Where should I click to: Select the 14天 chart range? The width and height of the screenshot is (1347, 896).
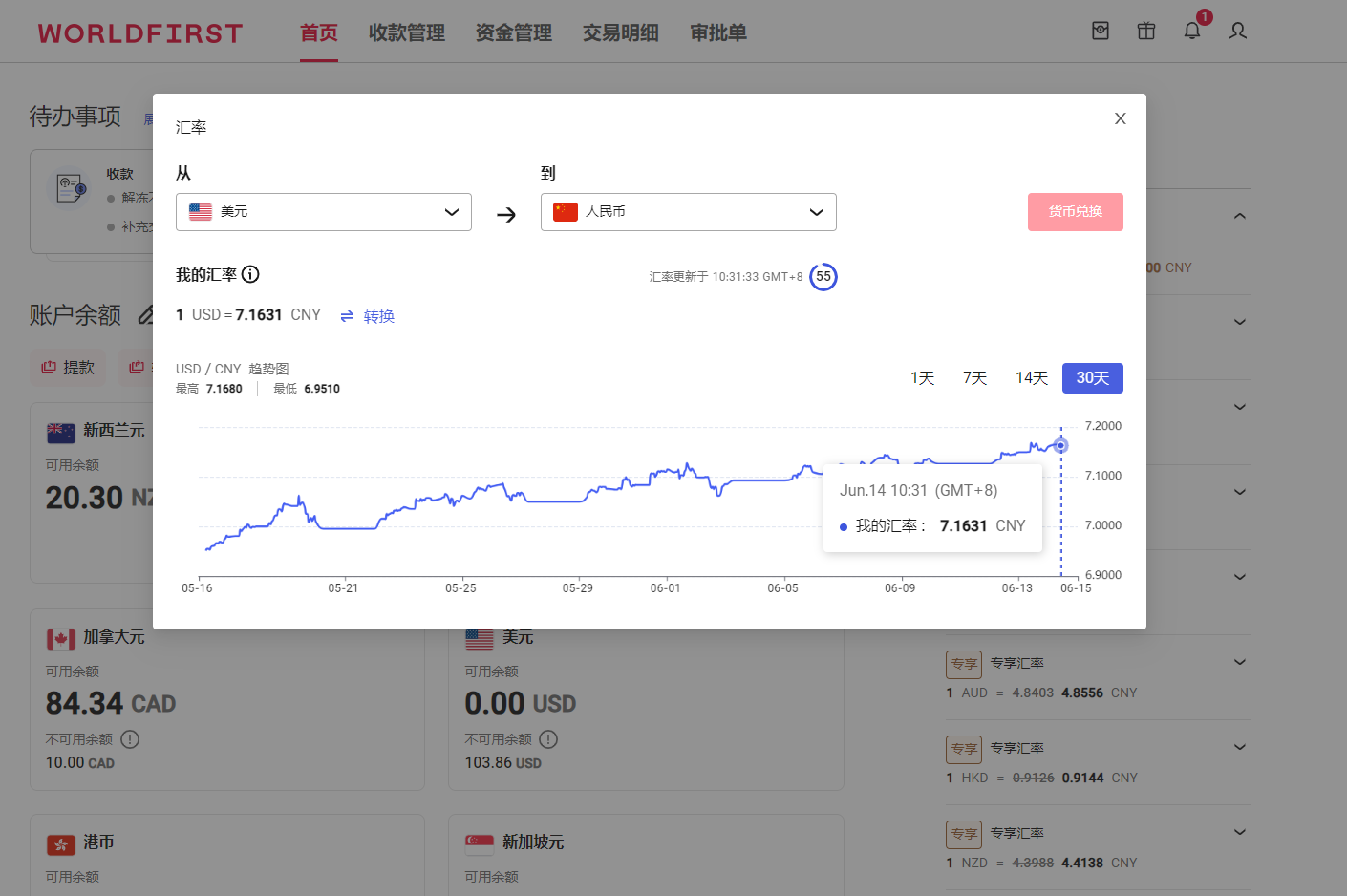1031,378
